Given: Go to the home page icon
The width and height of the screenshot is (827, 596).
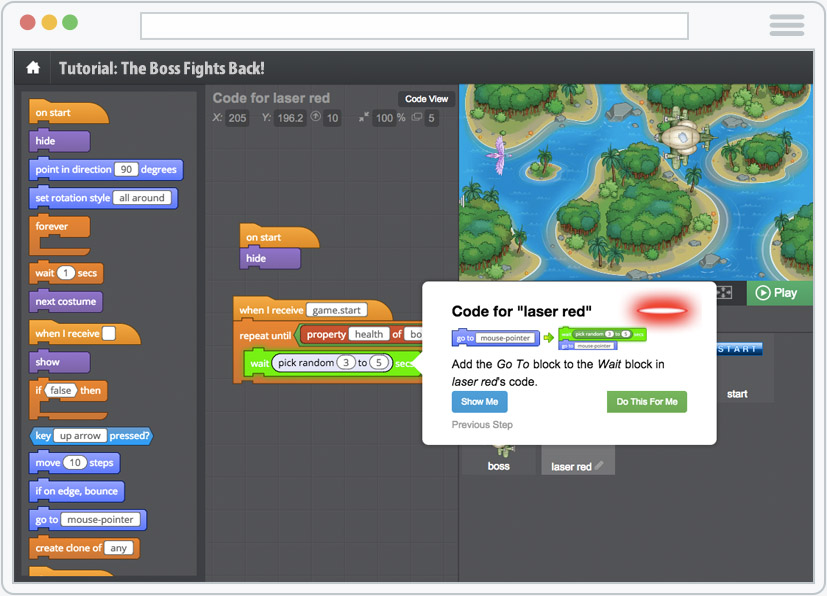Looking at the screenshot, I should 33,68.
